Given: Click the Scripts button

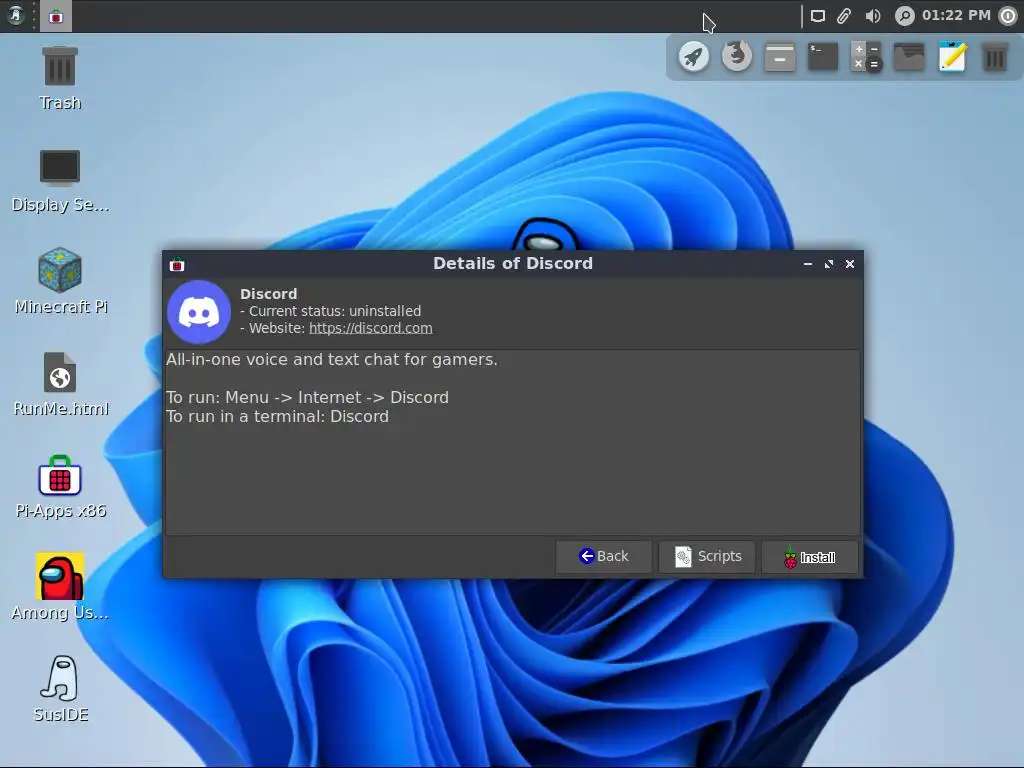Looking at the screenshot, I should (x=707, y=556).
